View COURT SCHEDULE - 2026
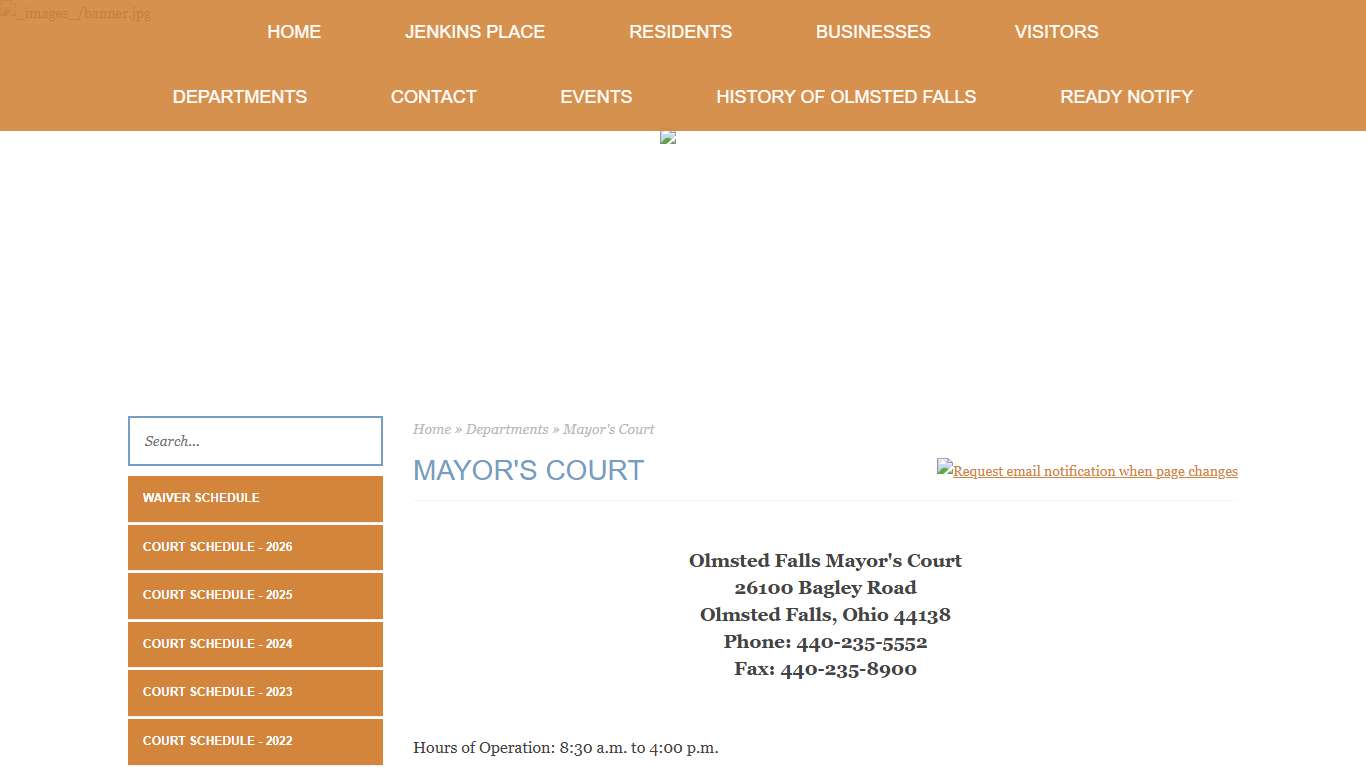This screenshot has height=768, width=1366. click(x=255, y=547)
